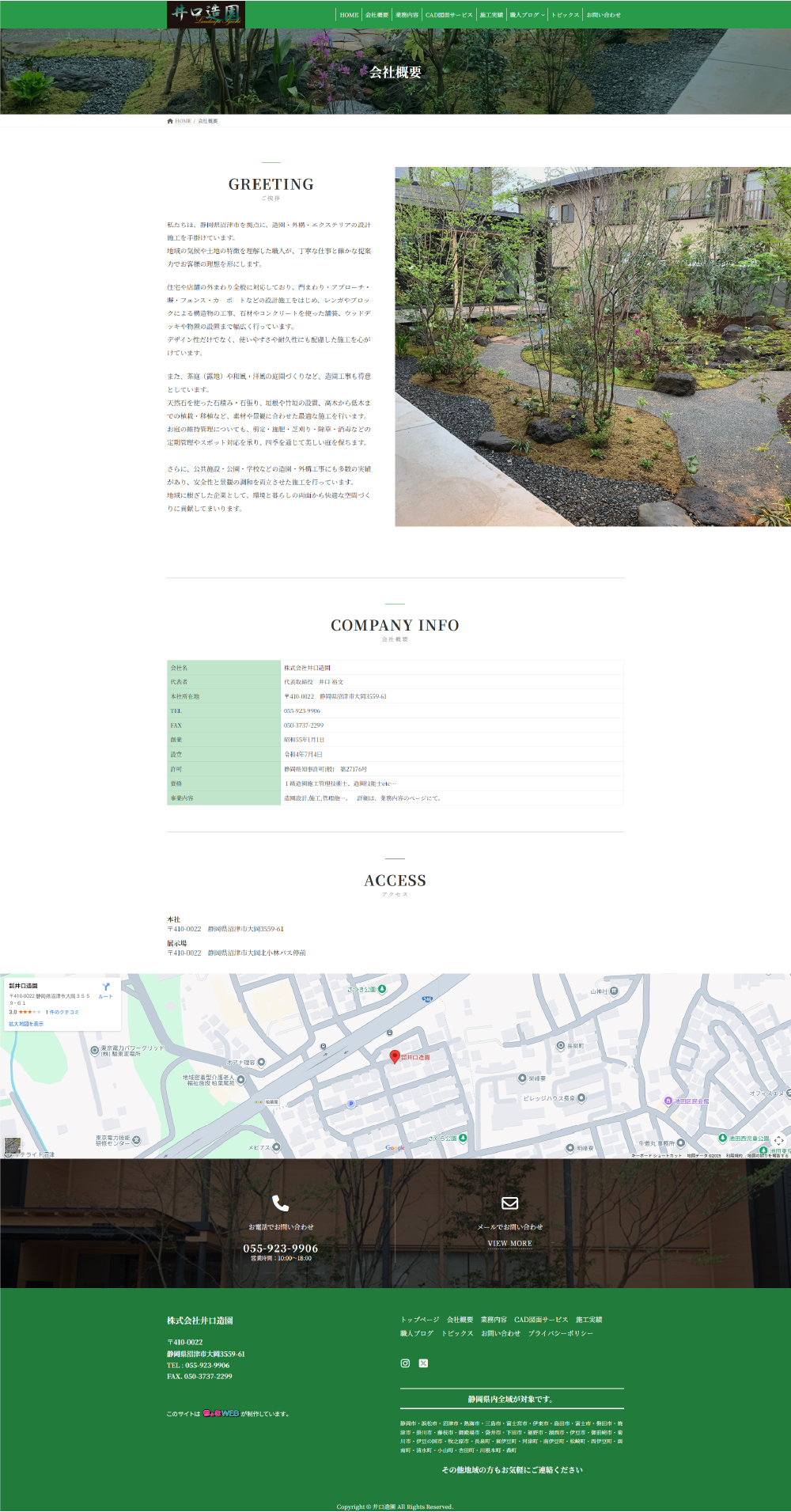The height and width of the screenshot is (1512, 791).
Task: Click the envelope mail inquiry icon
Action: [x=509, y=1203]
